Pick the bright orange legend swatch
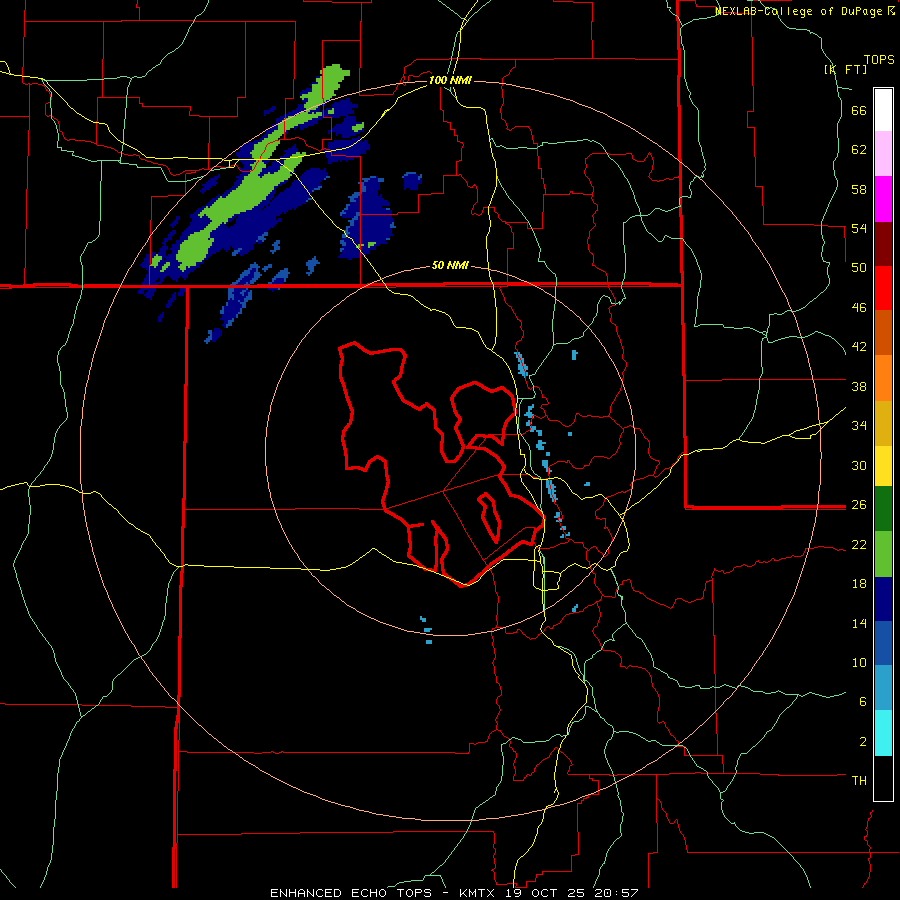Image resolution: width=900 pixels, height=900 pixels. [883, 378]
